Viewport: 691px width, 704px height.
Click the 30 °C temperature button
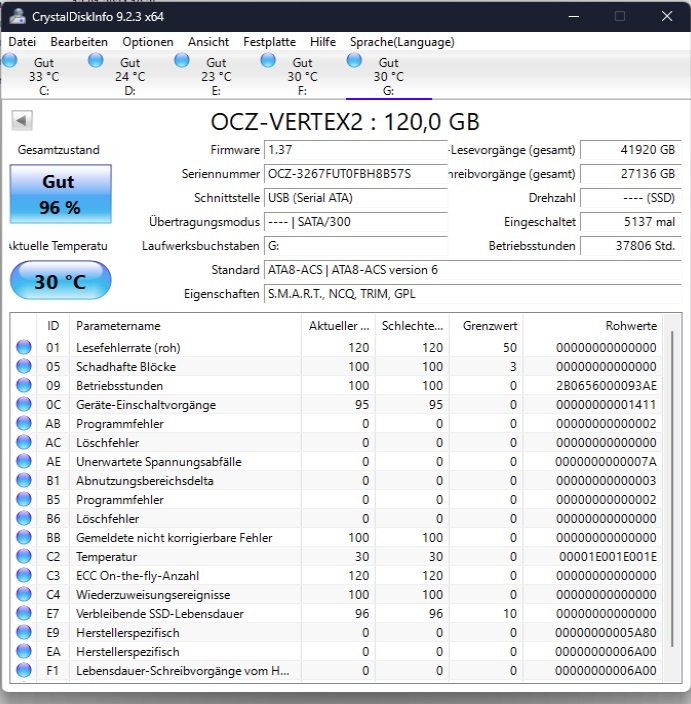[61, 281]
